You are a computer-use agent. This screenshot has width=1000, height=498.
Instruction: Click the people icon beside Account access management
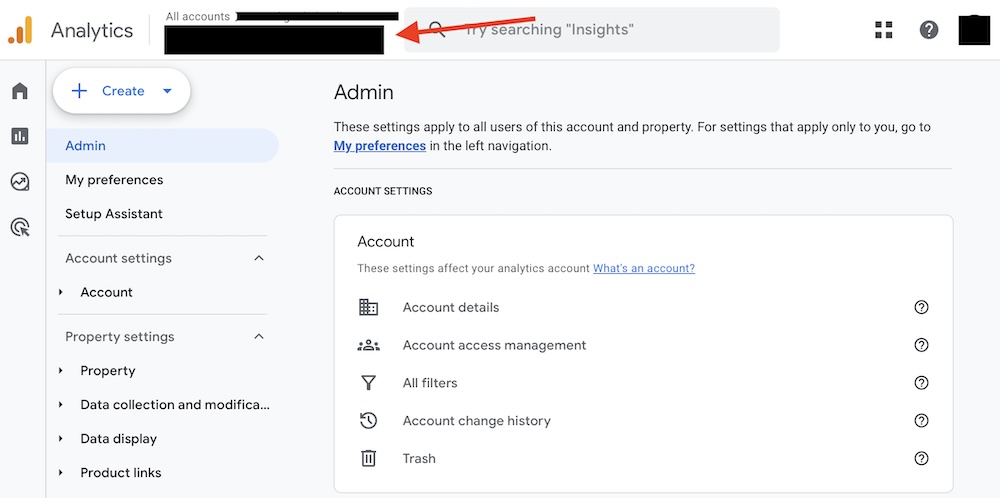(369, 345)
